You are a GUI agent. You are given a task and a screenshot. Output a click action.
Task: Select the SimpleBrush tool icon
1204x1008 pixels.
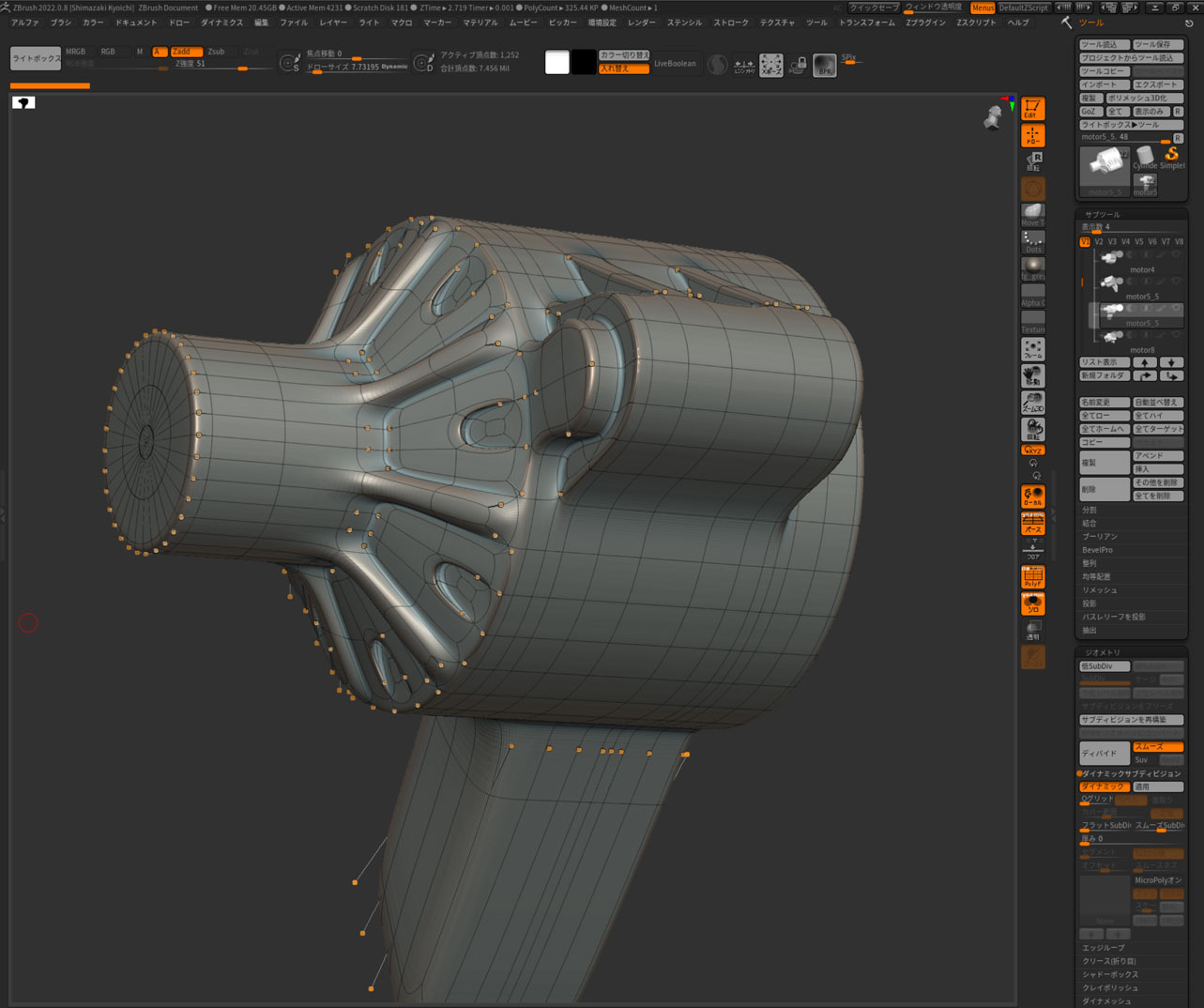(x=1172, y=157)
